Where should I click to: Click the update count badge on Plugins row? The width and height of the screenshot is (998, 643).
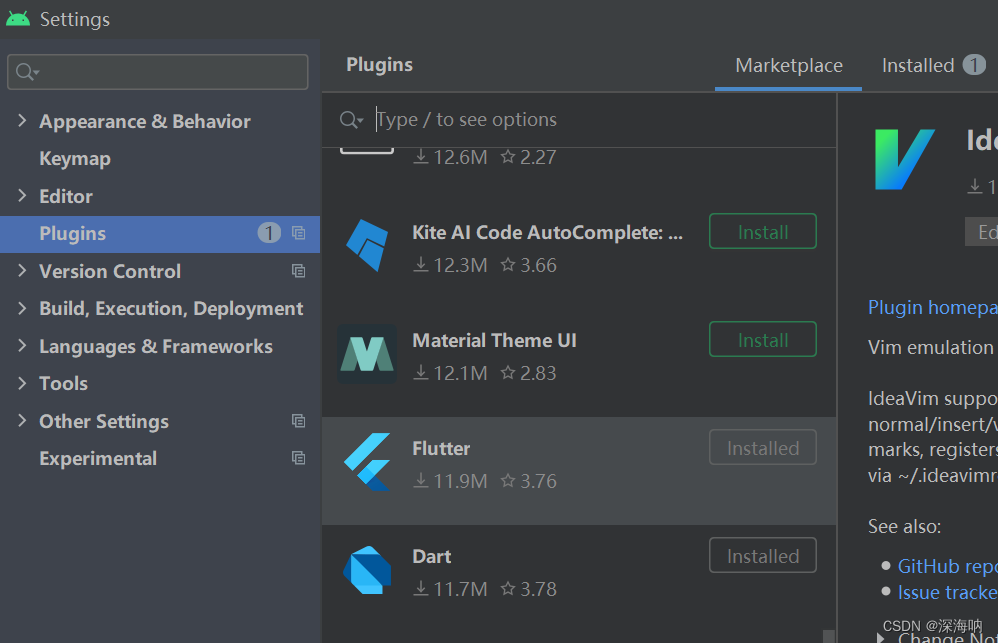point(269,233)
